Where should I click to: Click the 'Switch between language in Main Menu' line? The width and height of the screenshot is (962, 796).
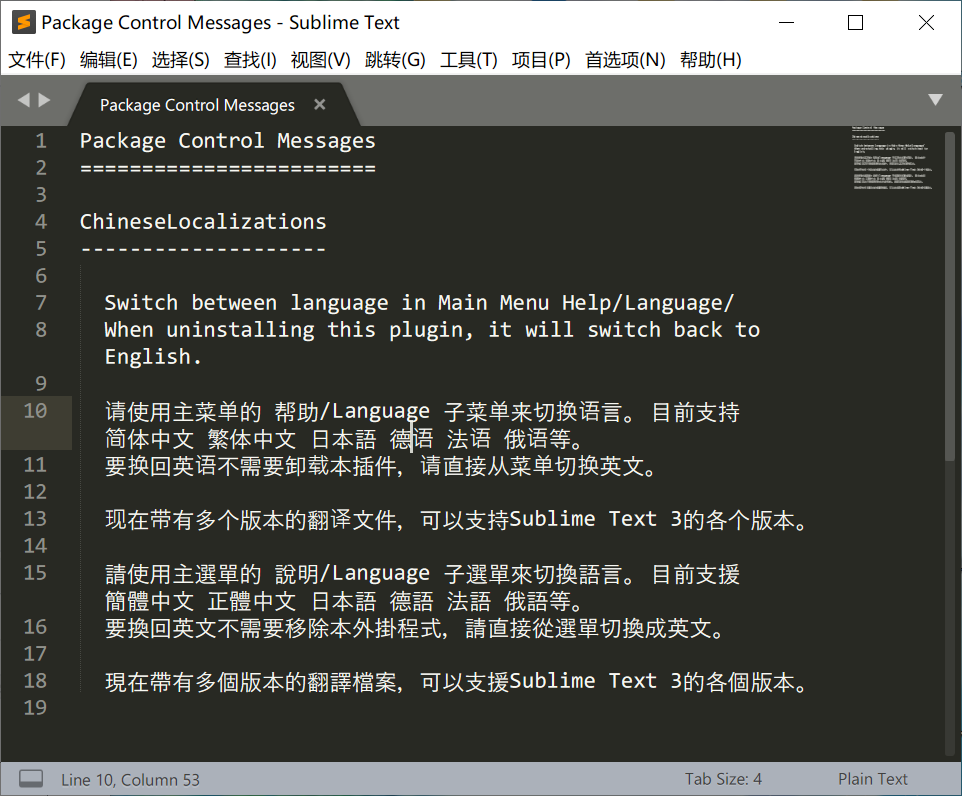tap(419, 303)
